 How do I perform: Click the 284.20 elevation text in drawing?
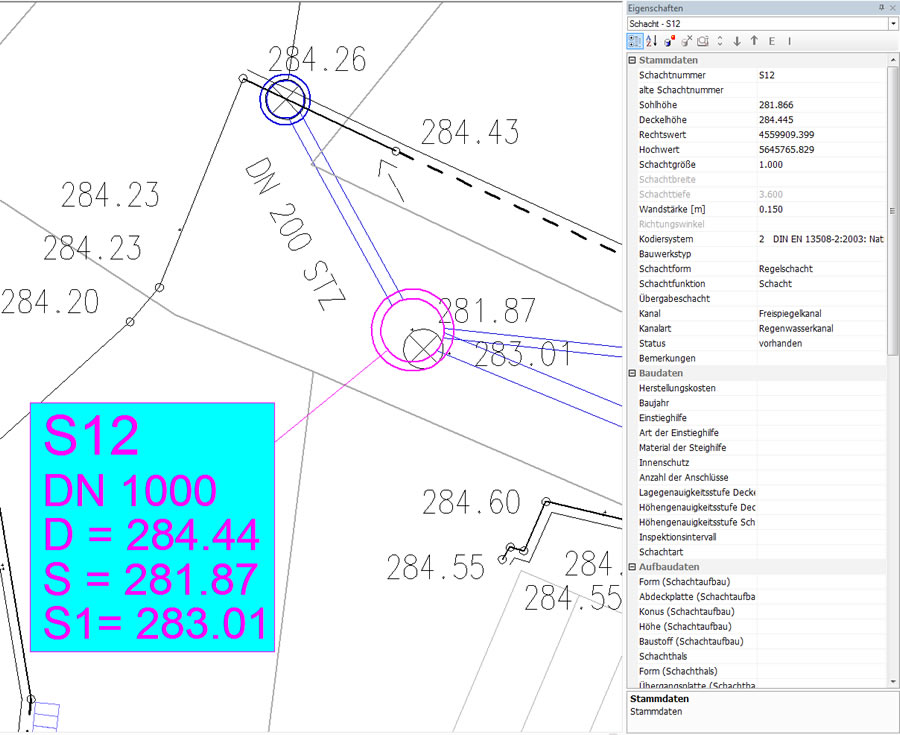50,302
